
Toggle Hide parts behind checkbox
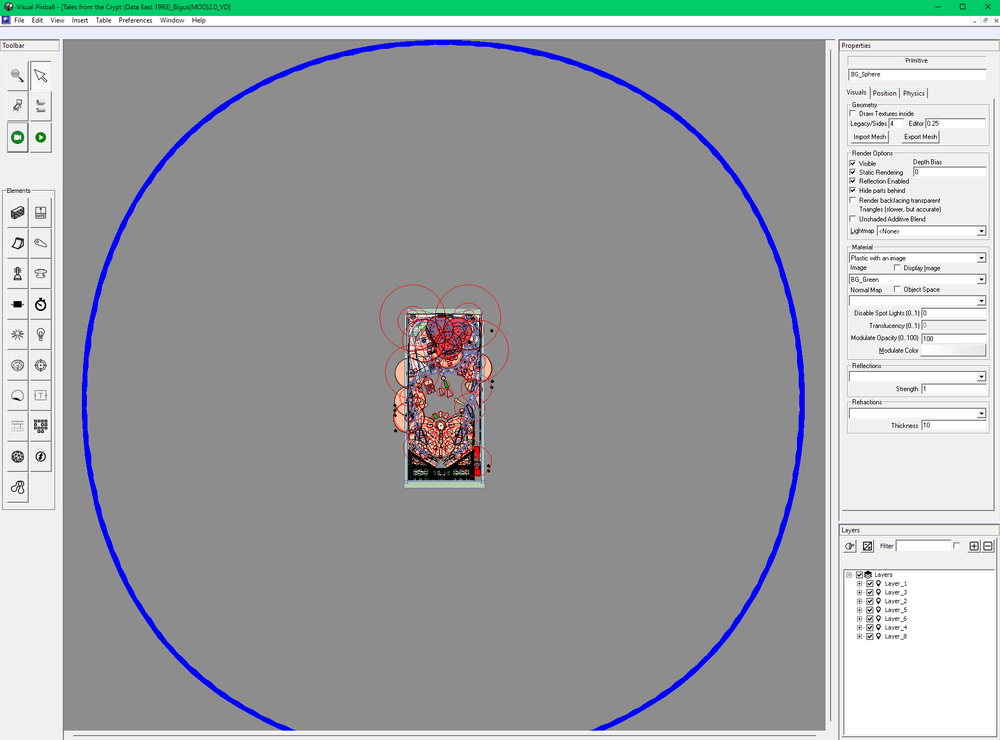click(x=853, y=190)
